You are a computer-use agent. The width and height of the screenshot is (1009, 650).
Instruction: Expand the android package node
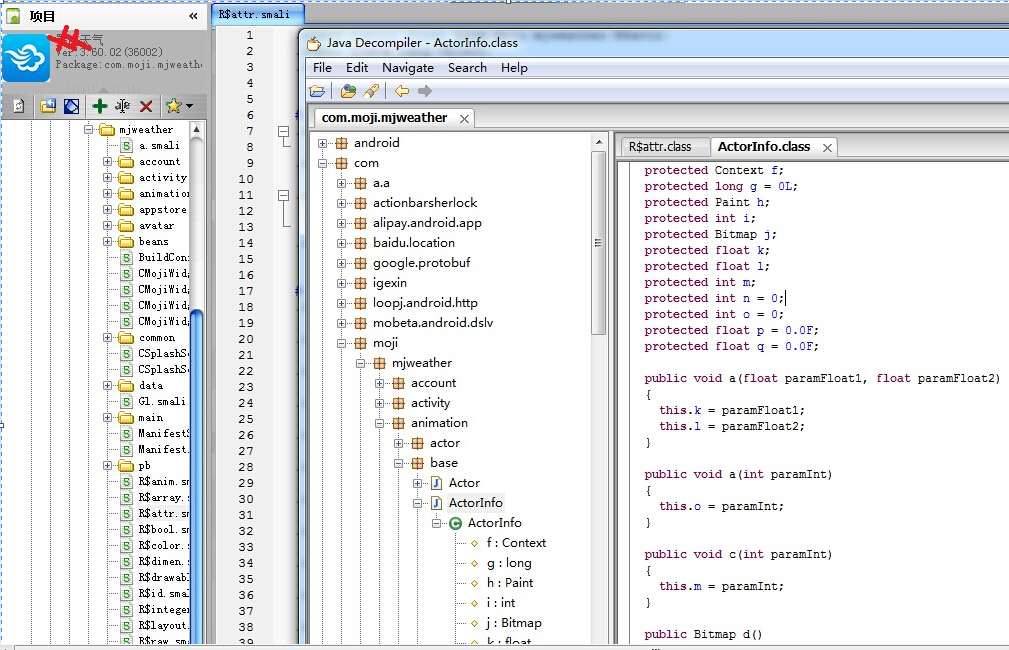pyautogui.click(x=322, y=144)
